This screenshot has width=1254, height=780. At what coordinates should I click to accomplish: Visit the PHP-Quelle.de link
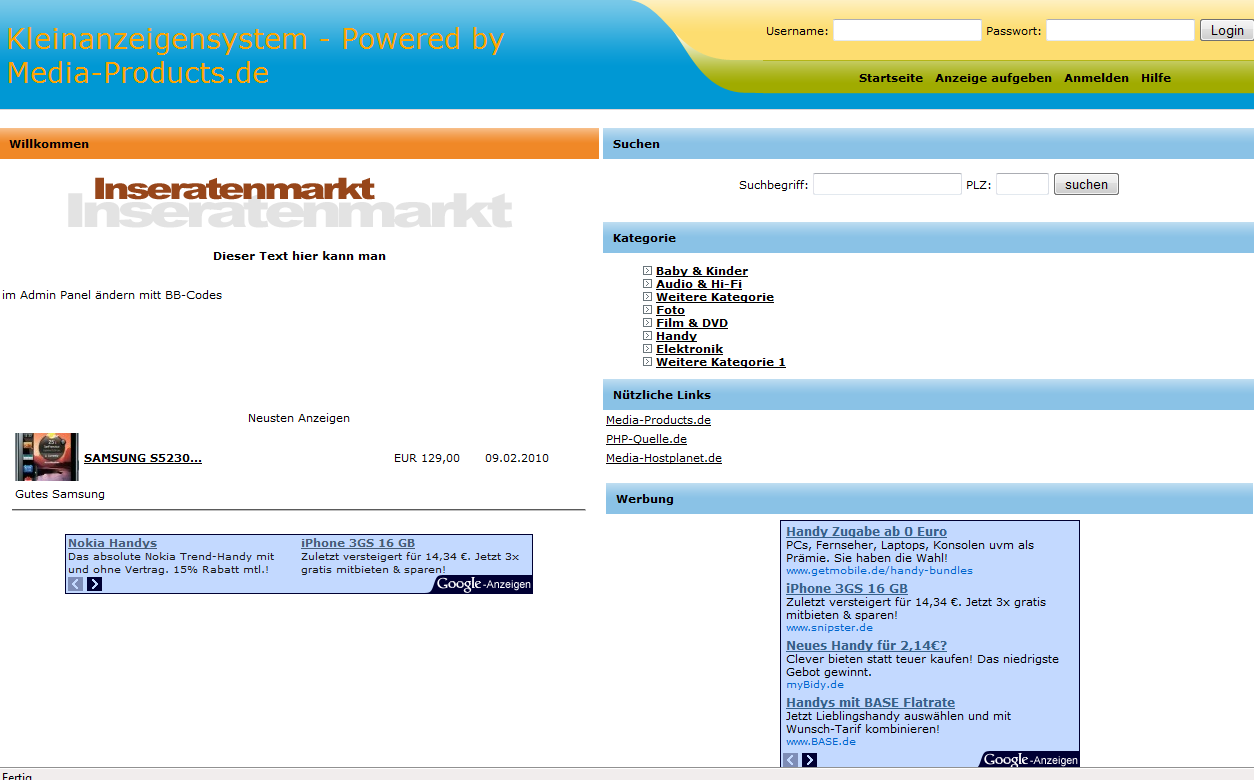646,439
